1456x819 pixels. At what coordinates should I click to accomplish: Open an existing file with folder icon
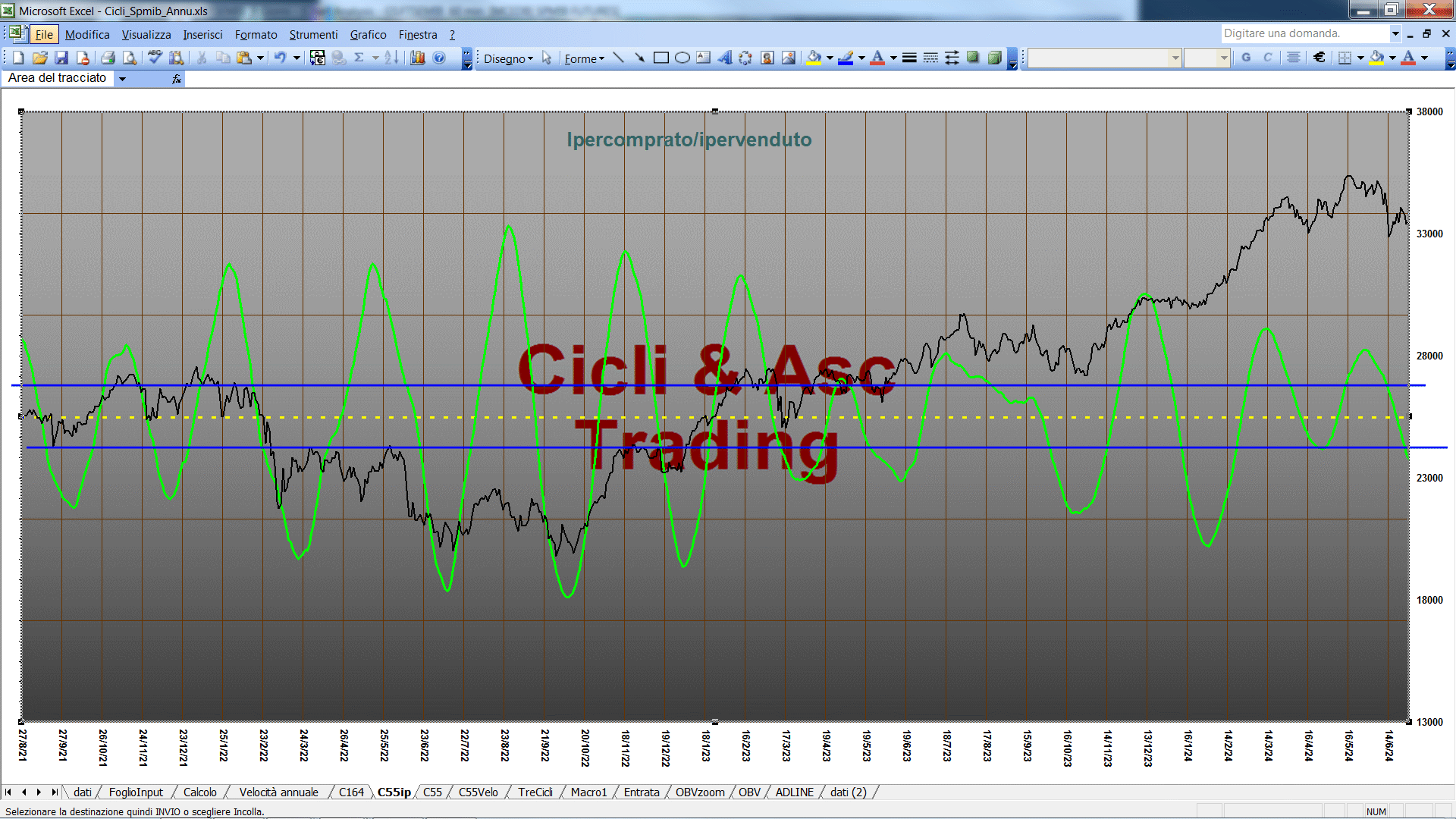tap(40, 58)
